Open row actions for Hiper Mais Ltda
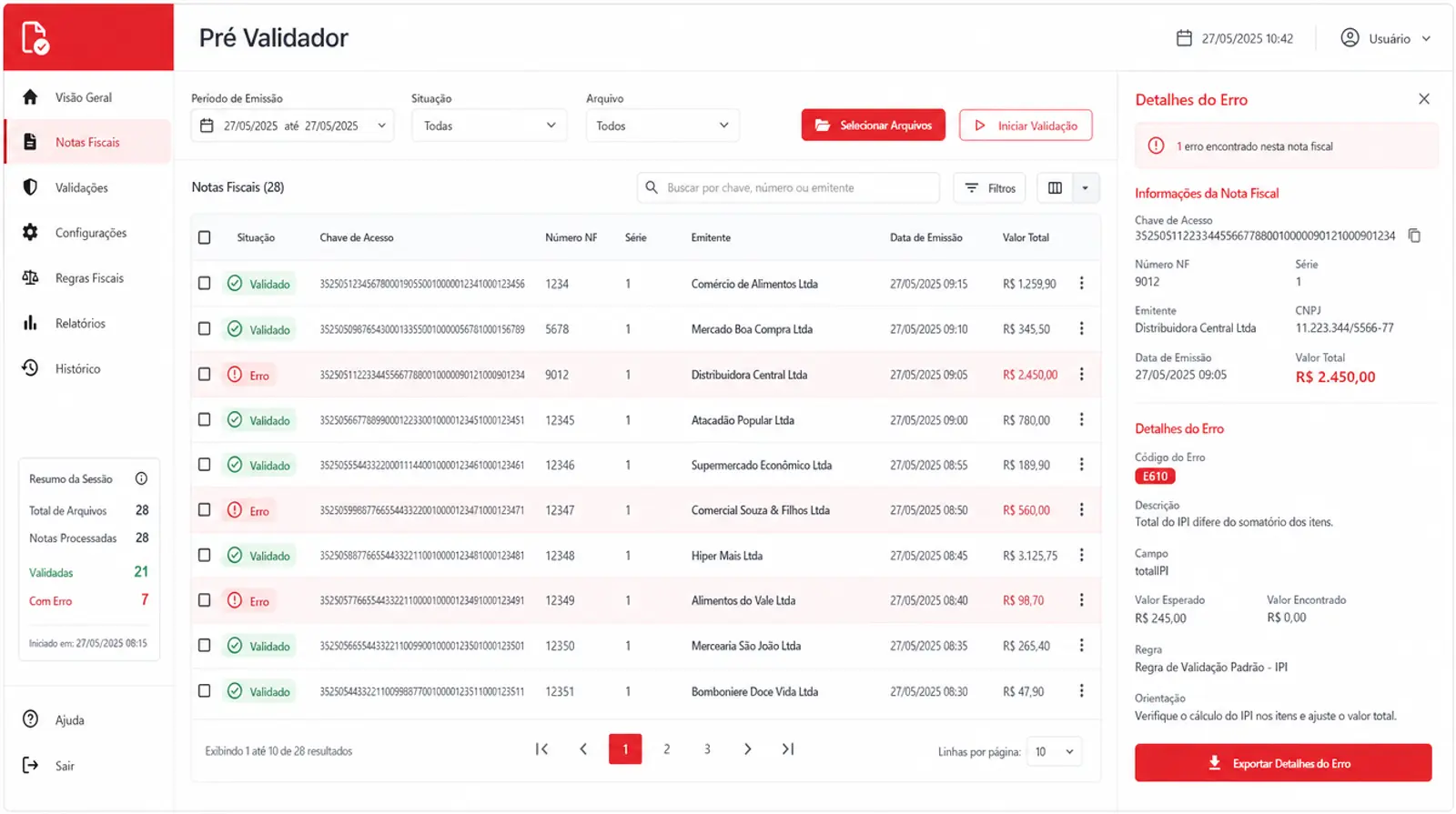Viewport: 1456px width, 814px height. pyautogui.click(x=1081, y=556)
